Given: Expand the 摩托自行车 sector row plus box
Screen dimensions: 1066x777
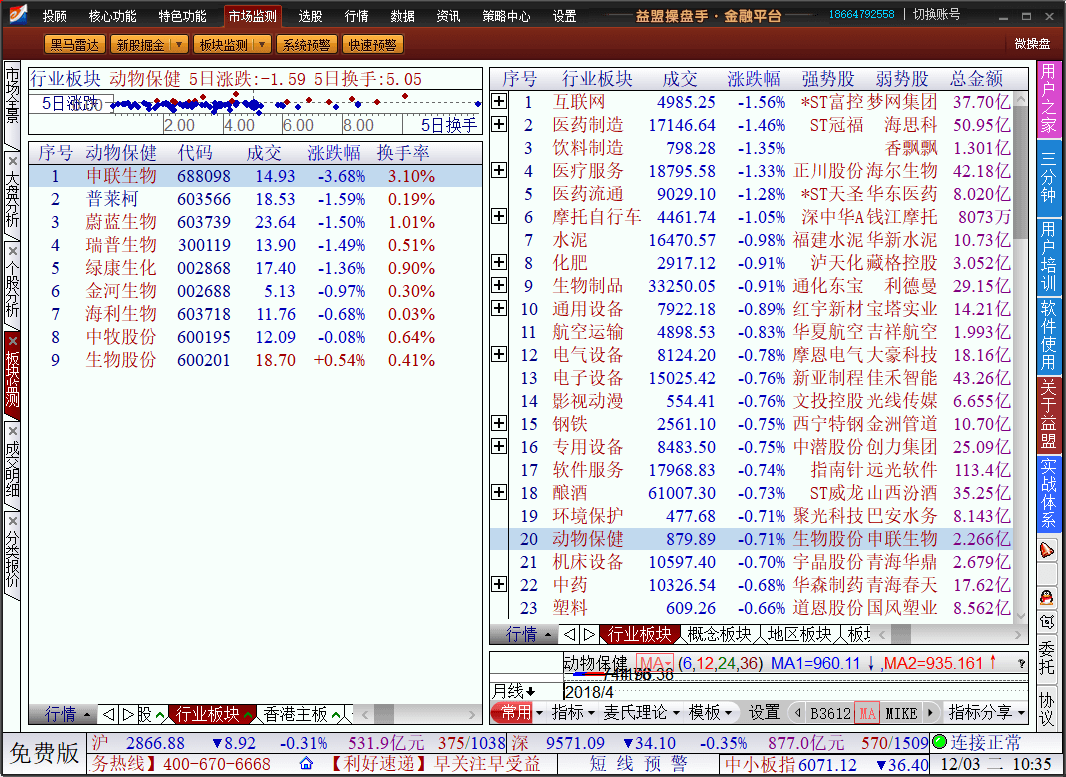Looking at the screenshot, I should 499,216.
